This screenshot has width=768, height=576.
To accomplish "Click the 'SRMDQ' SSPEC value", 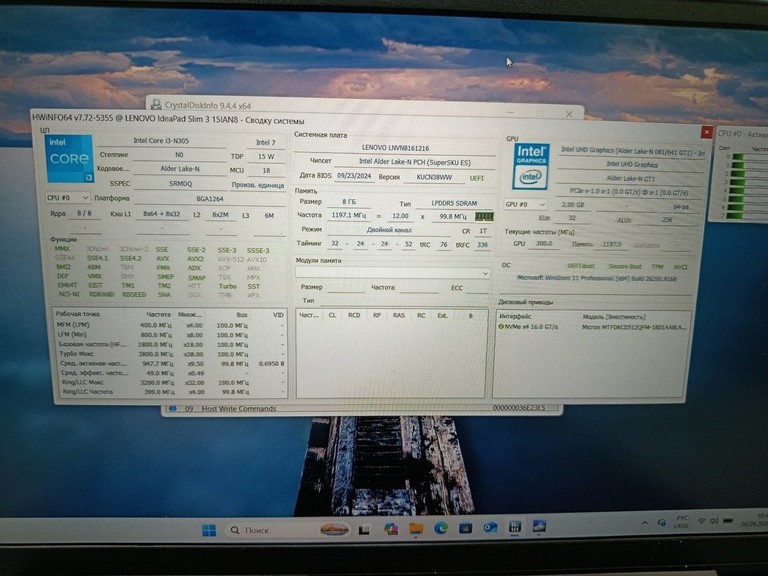I will 180,183.
